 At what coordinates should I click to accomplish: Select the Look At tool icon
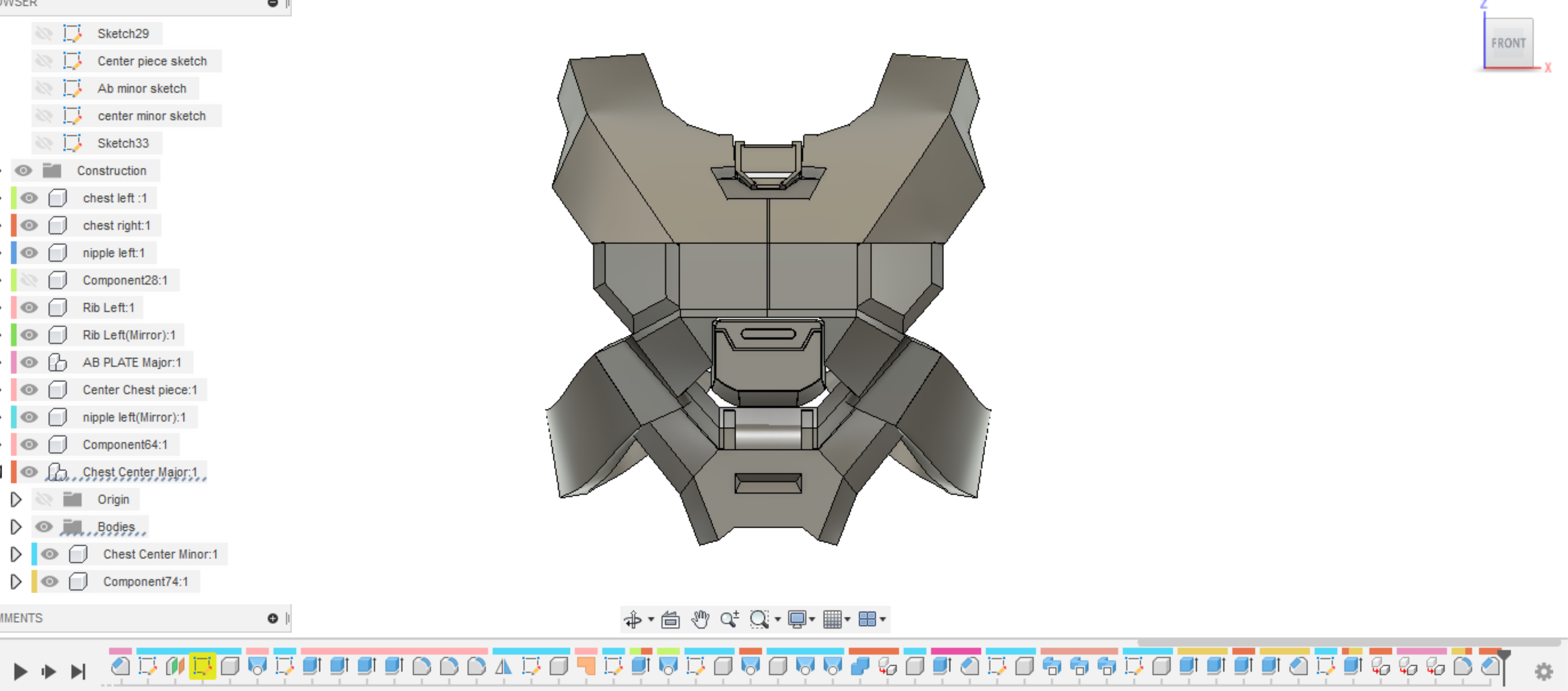point(670,619)
